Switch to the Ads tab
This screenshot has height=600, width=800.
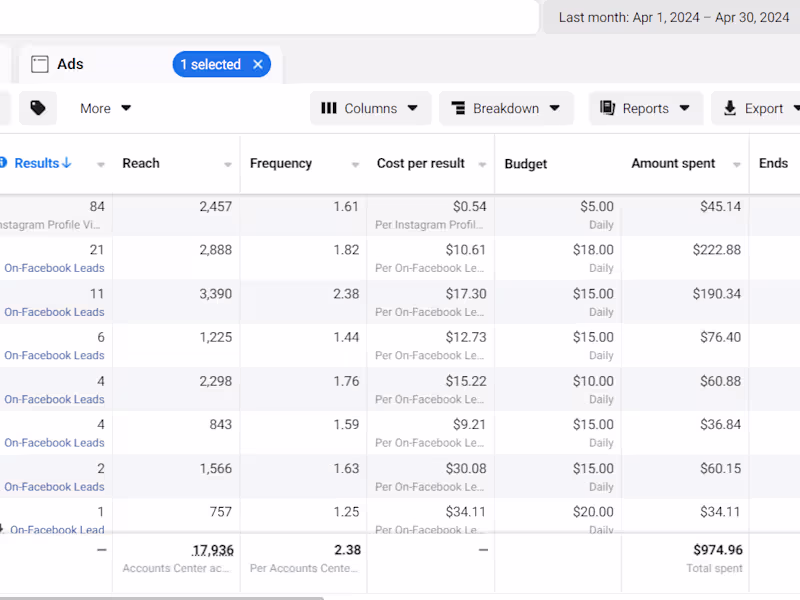70,64
